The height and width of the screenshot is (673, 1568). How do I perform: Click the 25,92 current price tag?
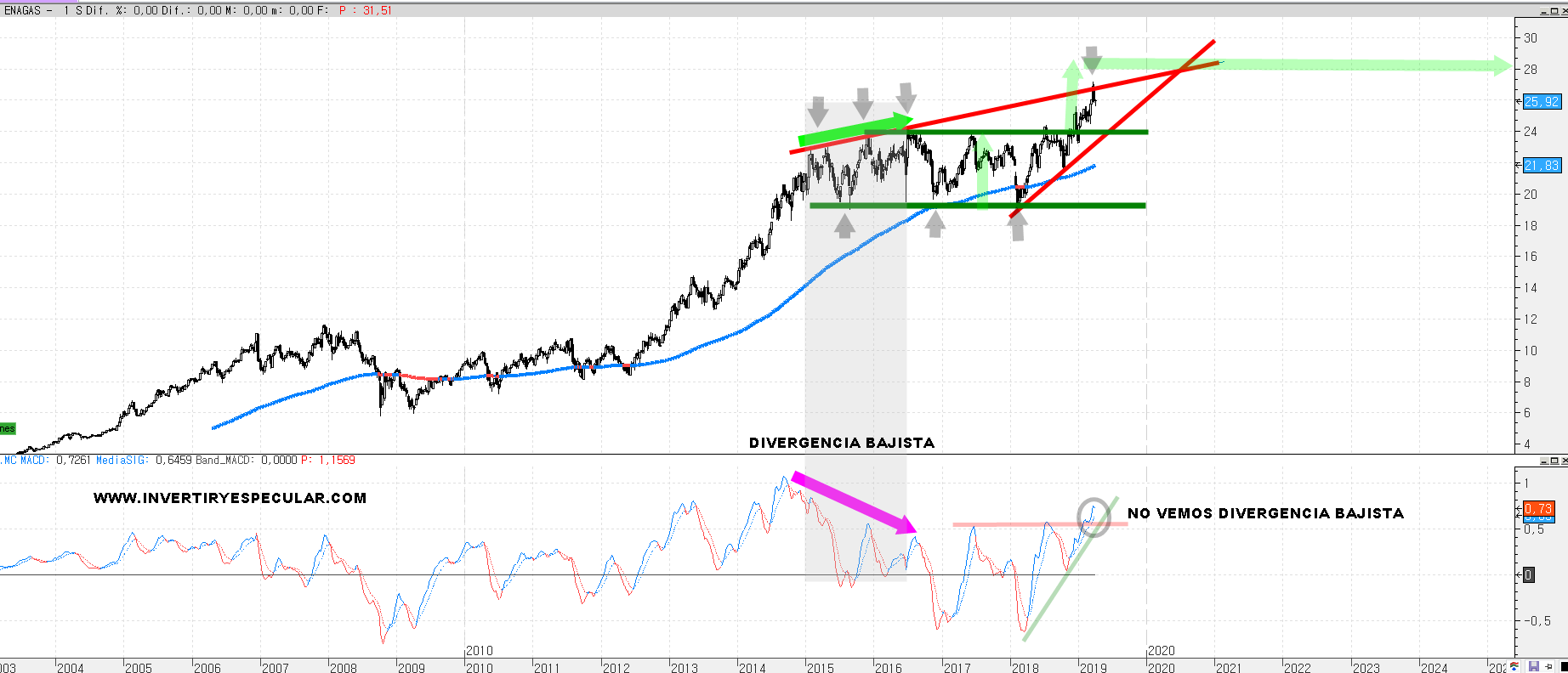click(x=1542, y=101)
